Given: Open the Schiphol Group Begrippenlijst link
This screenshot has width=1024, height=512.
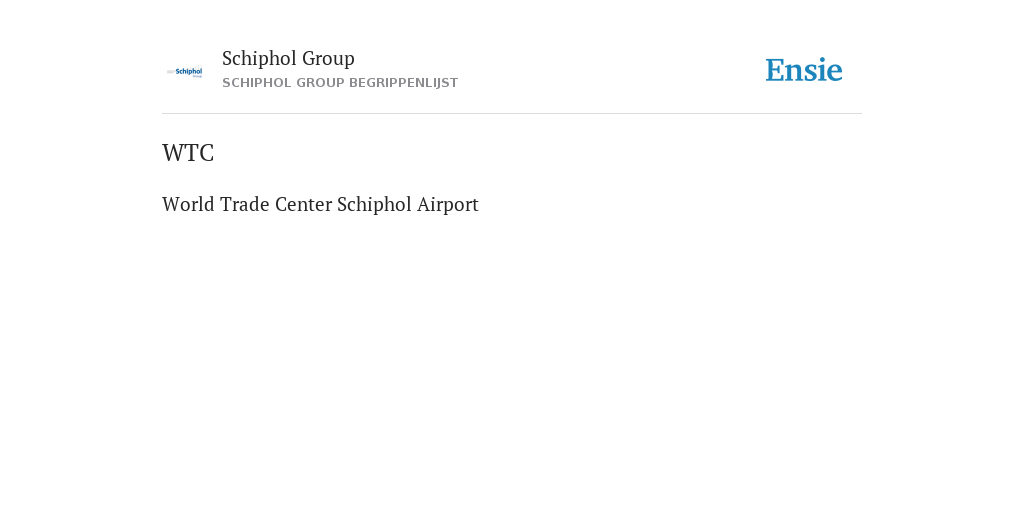Looking at the screenshot, I should [340, 83].
